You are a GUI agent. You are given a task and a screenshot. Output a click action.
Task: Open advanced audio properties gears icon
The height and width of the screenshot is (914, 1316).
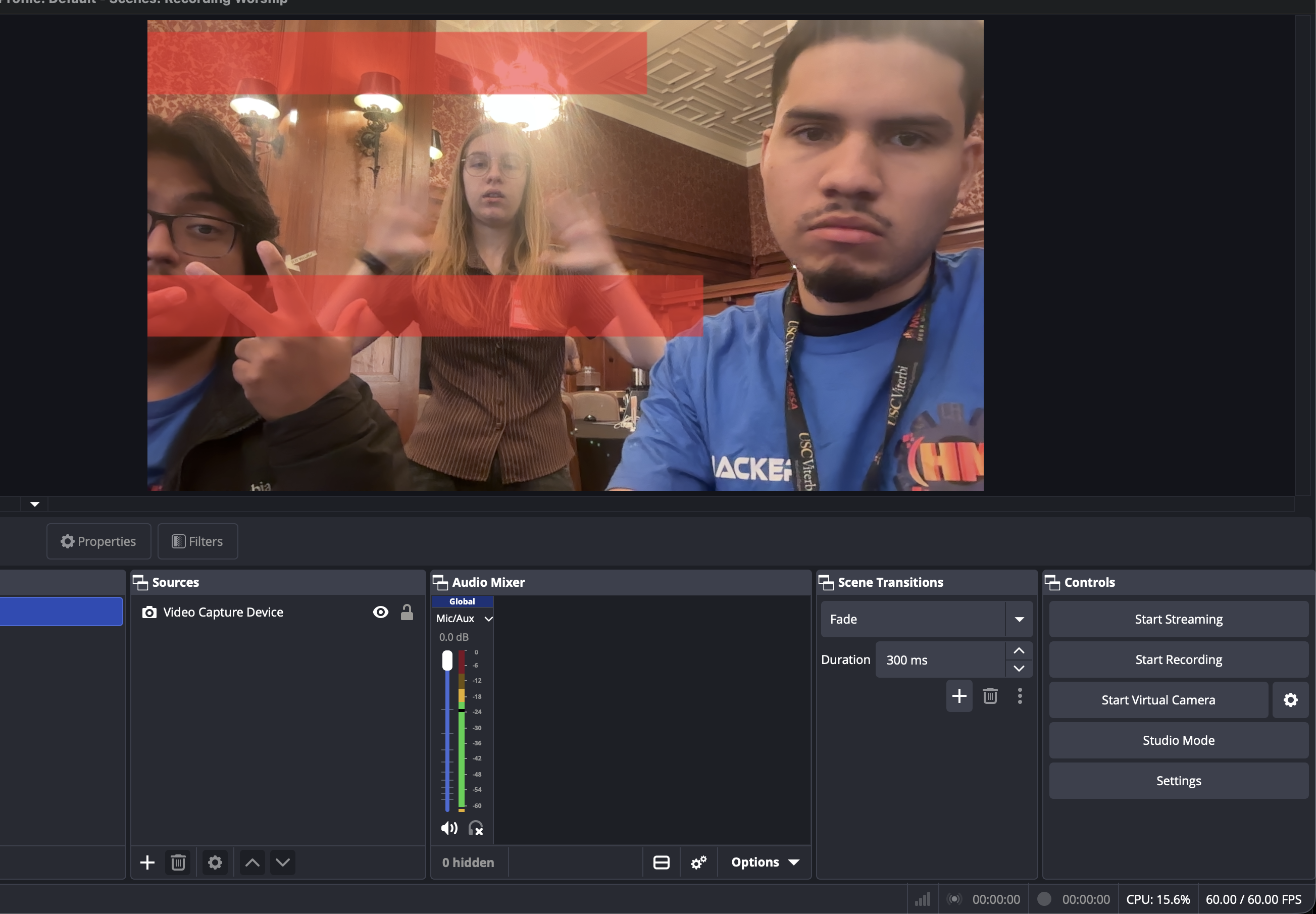[x=699, y=862]
